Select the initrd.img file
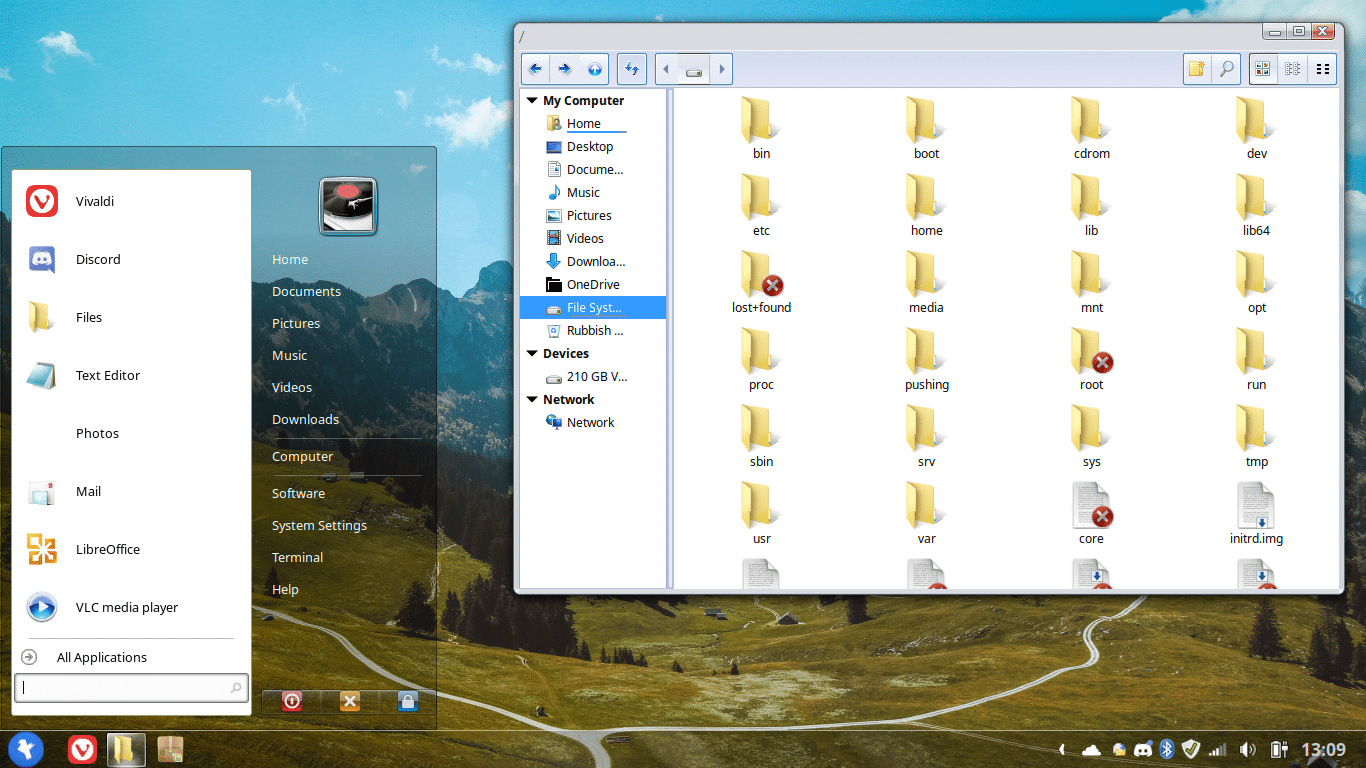 coord(1256,513)
